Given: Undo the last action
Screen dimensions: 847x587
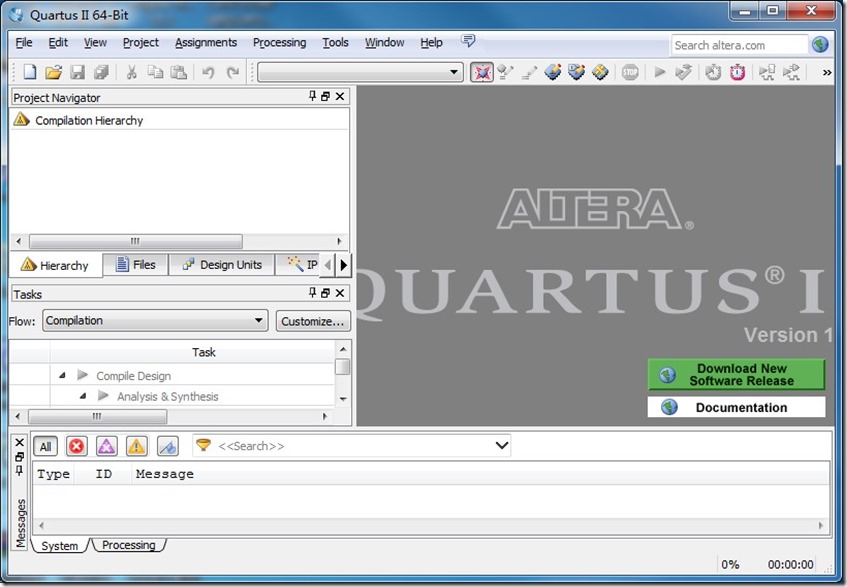Looking at the screenshot, I should (208, 72).
